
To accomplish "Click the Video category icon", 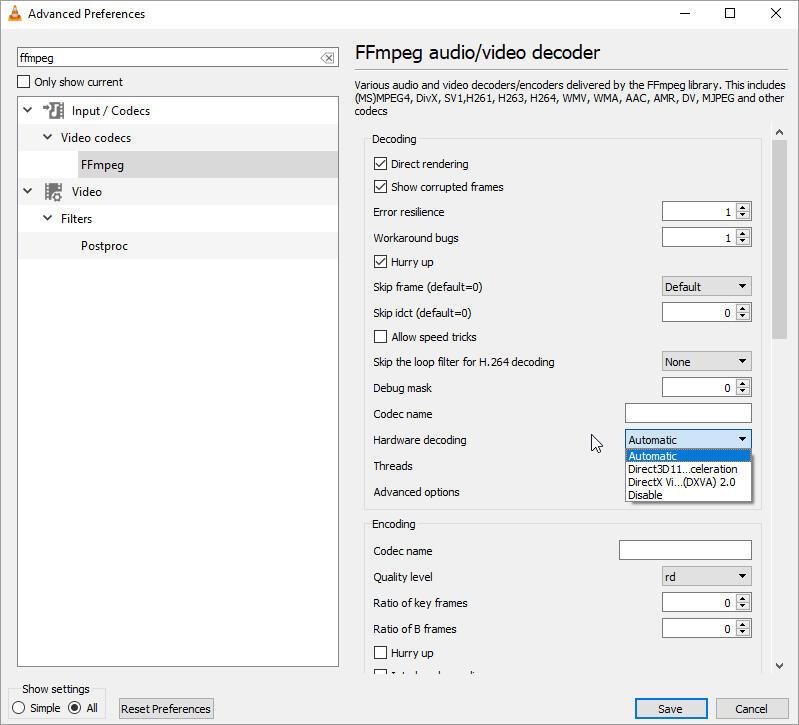I will [x=54, y=192].
